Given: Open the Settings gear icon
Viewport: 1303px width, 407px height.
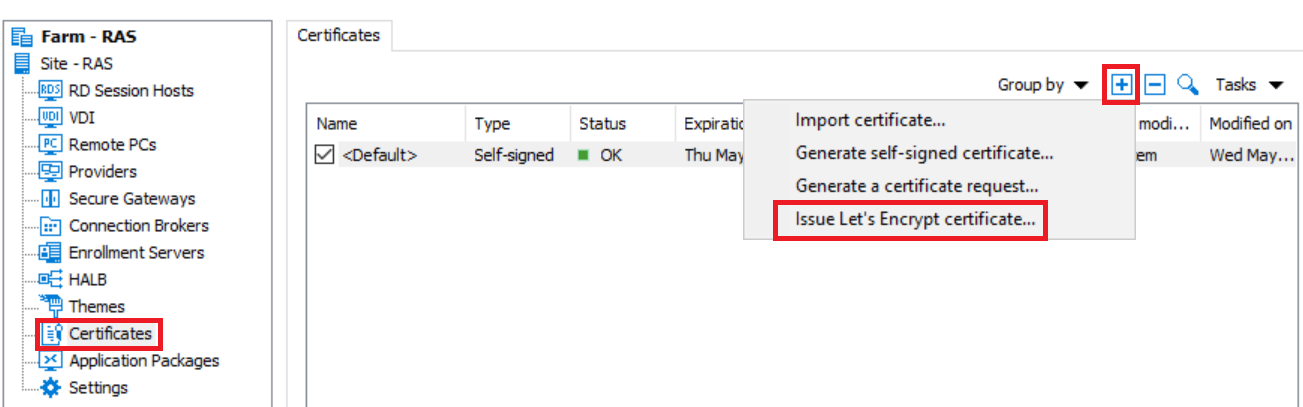Looking at the screenshot, I should coord(51,387).
